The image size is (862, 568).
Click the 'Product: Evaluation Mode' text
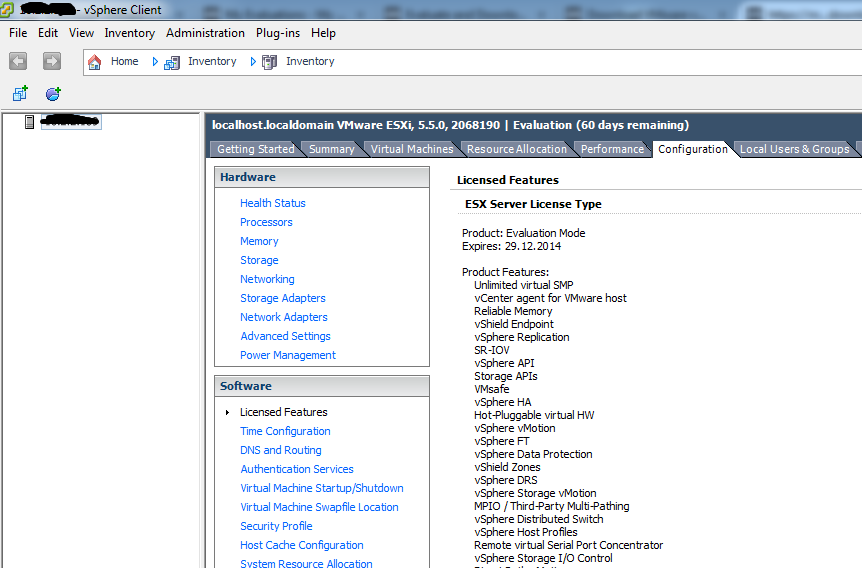(523, 233)
